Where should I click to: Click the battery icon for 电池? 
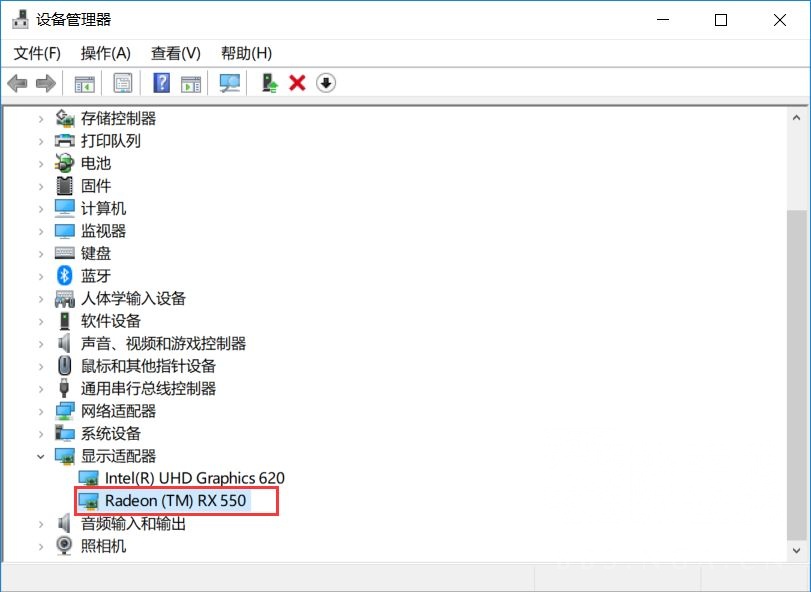[x=65, y=163]
